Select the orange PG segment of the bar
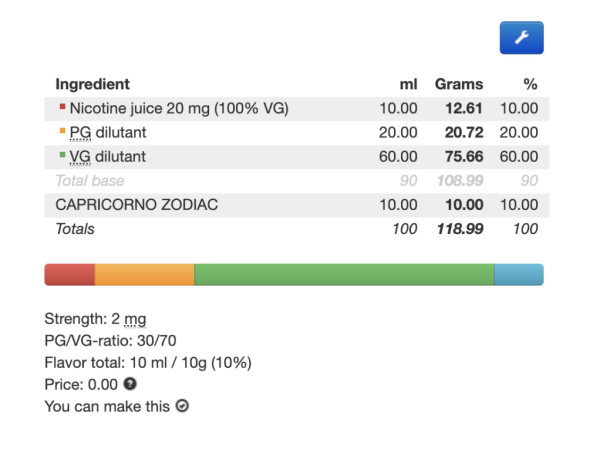The width and height of the screenshot is (603, 450). pos(145,275)
